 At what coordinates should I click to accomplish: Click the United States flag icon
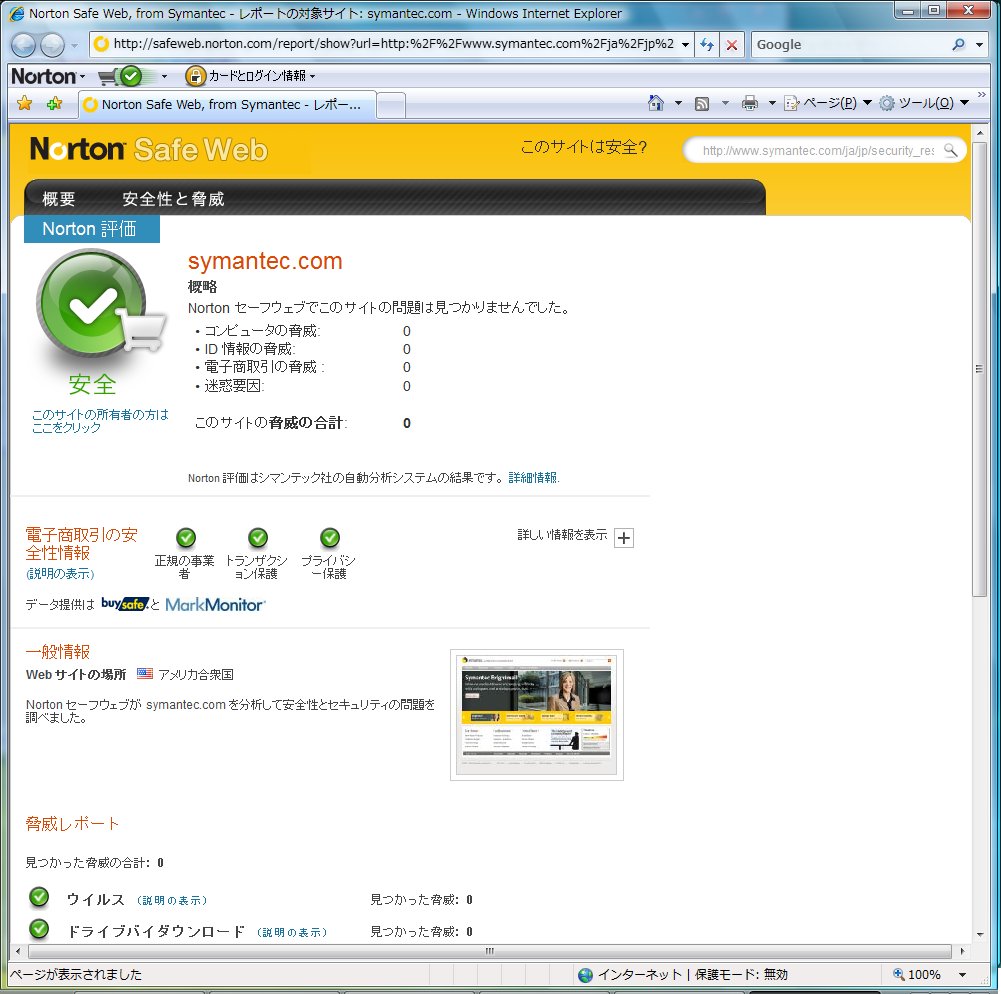[145, 674]
